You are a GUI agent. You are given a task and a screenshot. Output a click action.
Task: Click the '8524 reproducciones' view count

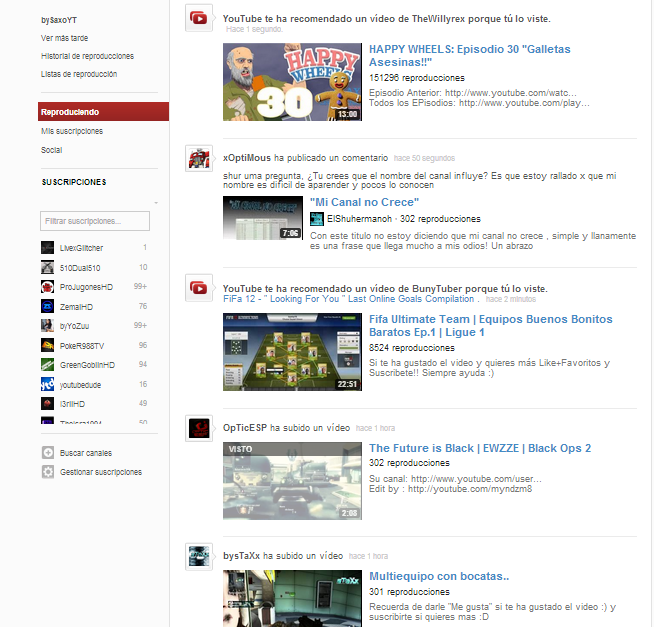[412, 347]
